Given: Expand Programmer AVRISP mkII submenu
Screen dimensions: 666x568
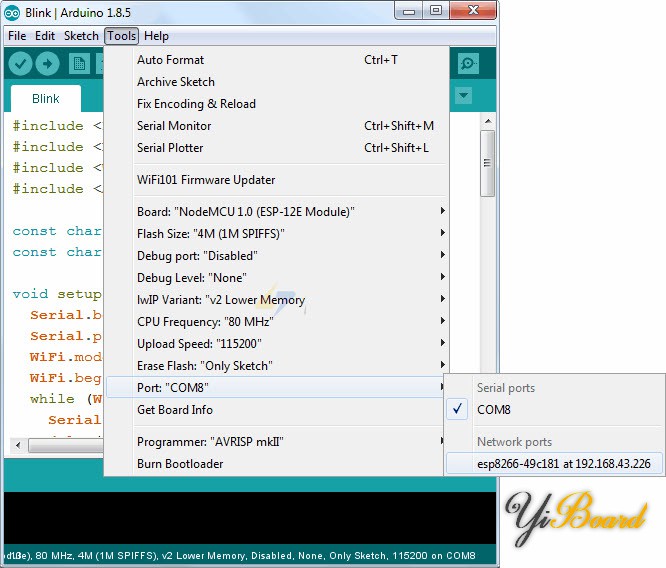Looking at the screenshot, I should [276, 442].
